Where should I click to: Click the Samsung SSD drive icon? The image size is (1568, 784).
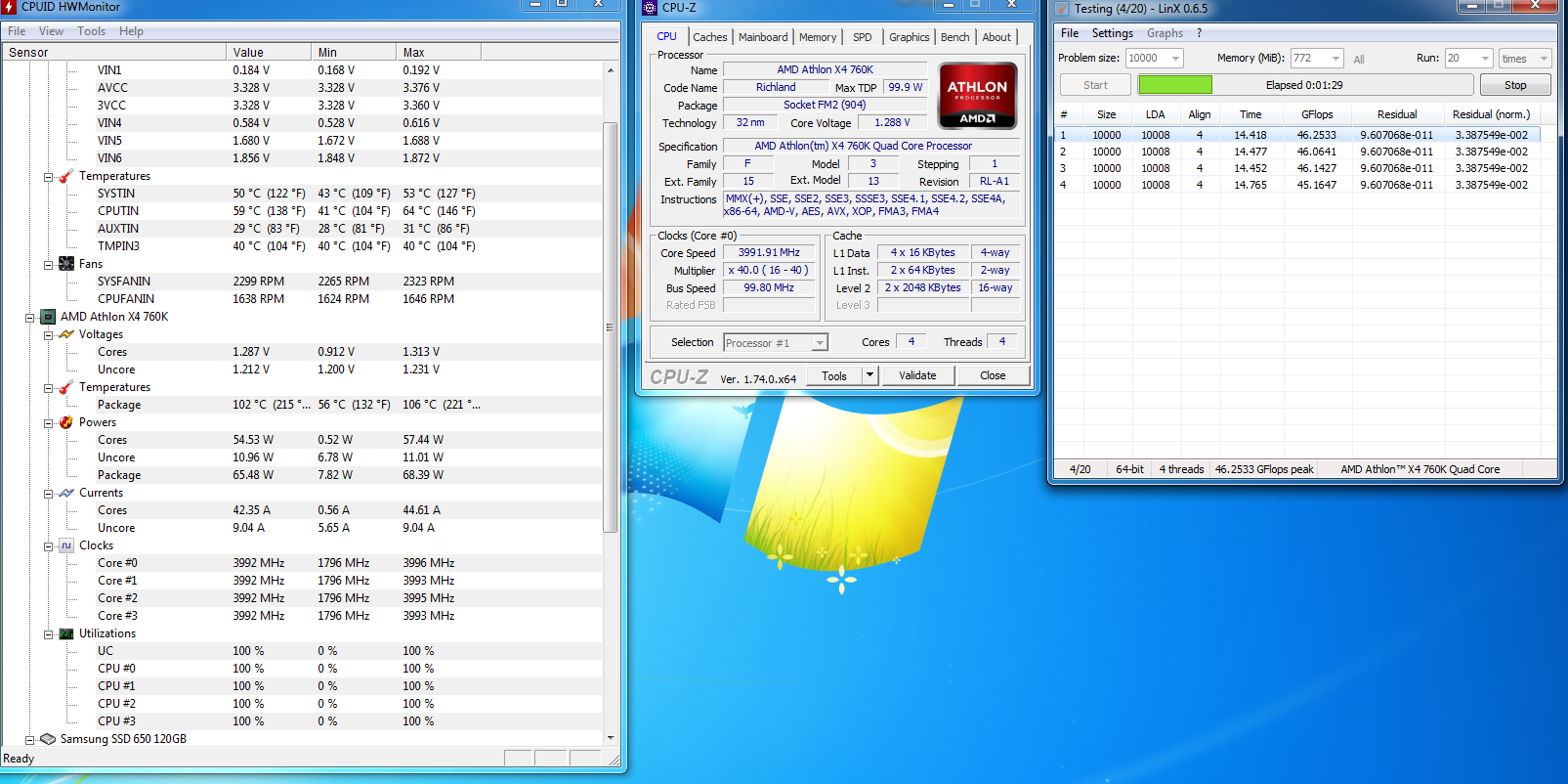point(48,739)
